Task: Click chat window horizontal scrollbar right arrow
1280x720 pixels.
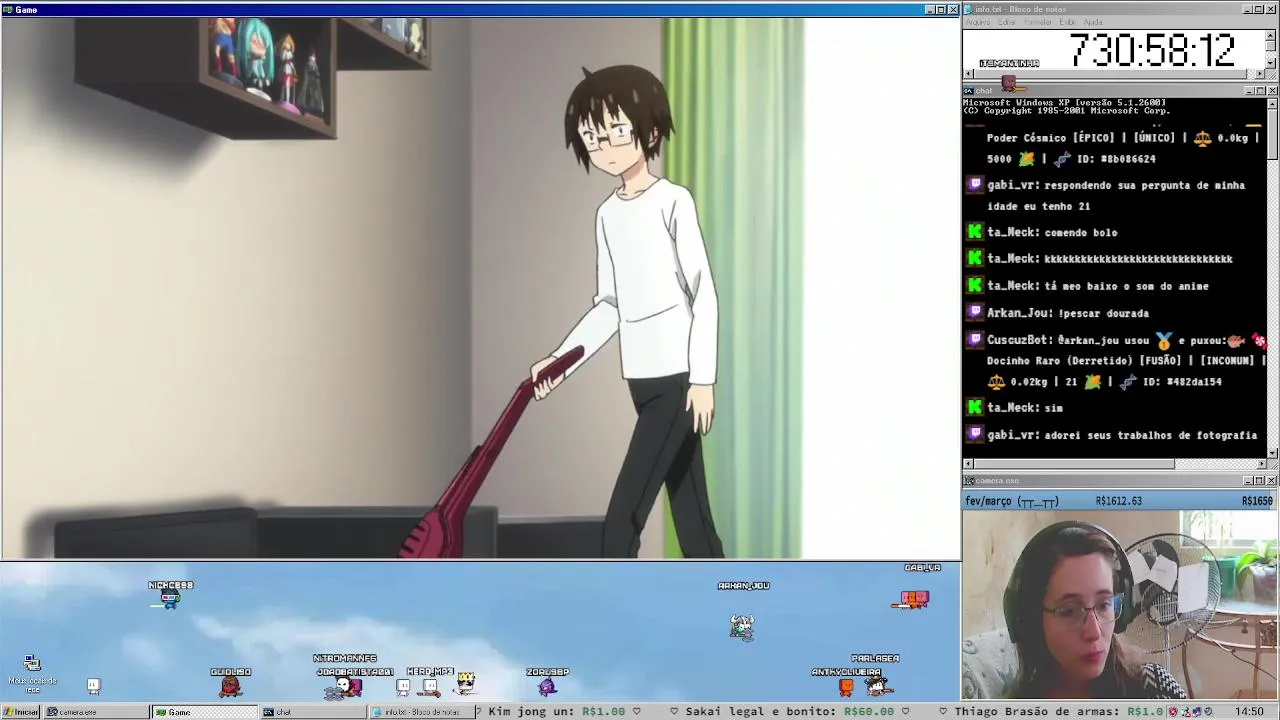Action: (1261, 464)
